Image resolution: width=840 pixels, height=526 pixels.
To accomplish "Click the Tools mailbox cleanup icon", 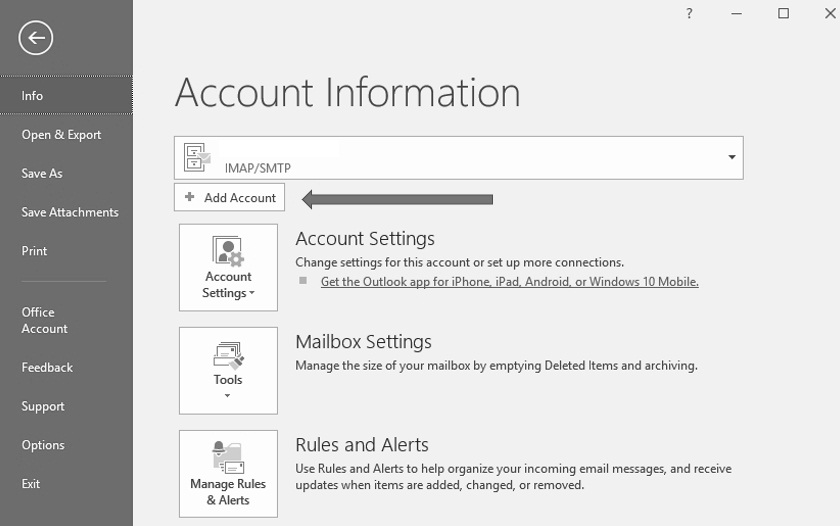I will (x=229, y=356).
